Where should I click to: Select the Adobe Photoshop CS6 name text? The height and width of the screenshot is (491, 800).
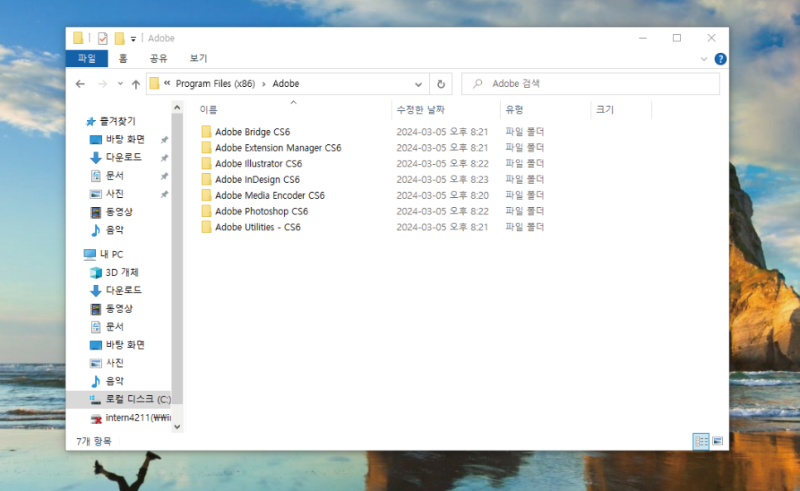click(x=261, y=211)
